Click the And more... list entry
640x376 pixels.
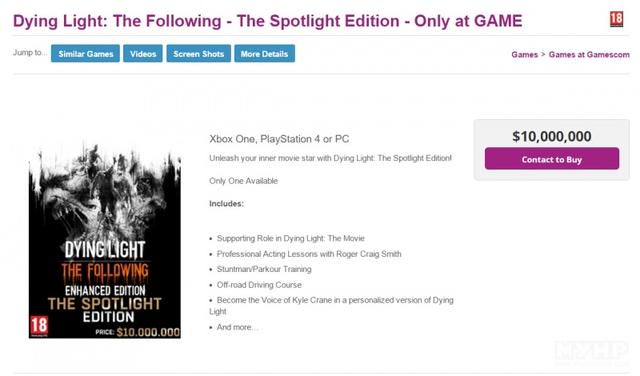[x=237, y=327]
